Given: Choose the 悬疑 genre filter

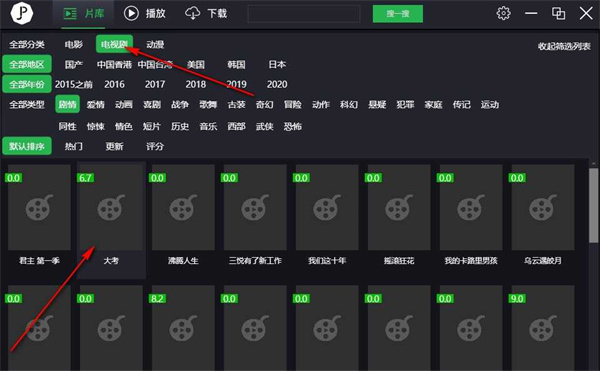Looking at the screenshot, I should tap(377, 104).
